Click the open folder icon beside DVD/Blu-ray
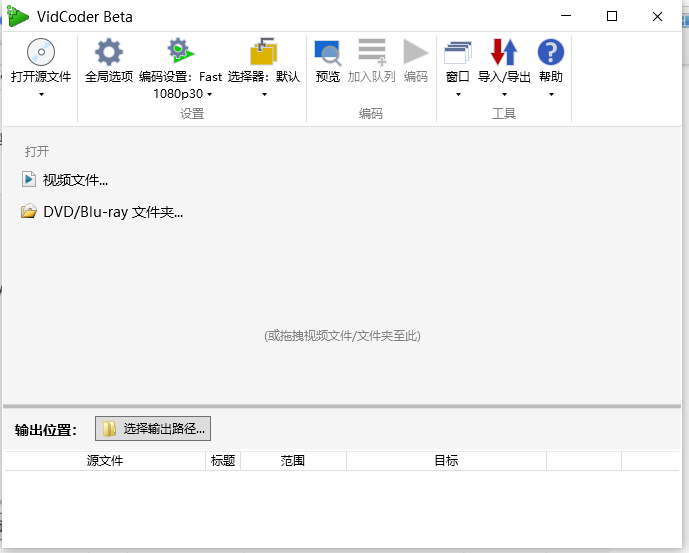Screen dimensions: 689x553 point(29,211)
